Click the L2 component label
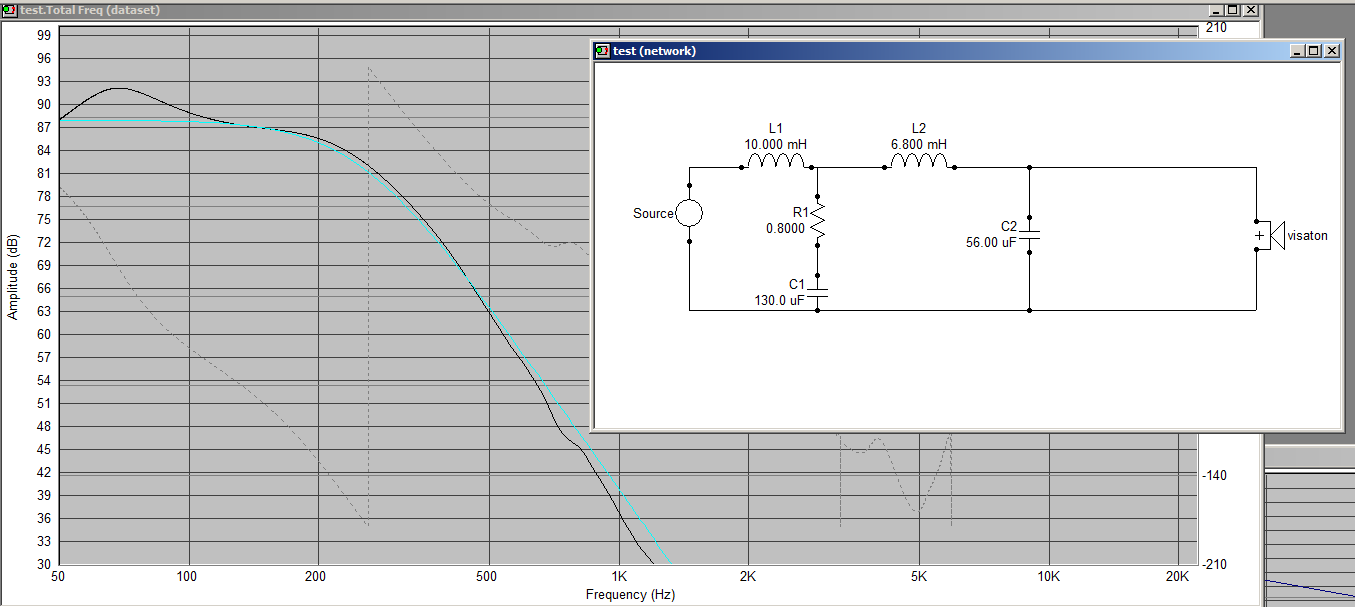1355x607 pixels. tap(919, 129)
